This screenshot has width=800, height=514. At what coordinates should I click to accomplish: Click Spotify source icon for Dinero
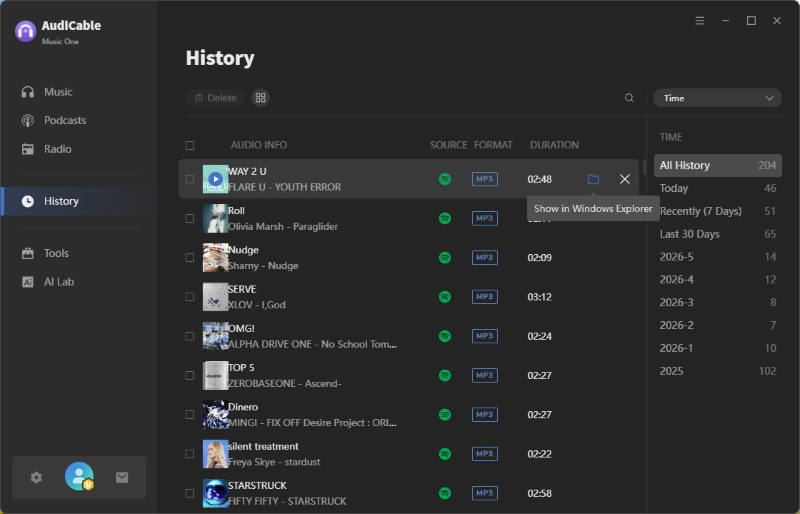tap(445, 415)
